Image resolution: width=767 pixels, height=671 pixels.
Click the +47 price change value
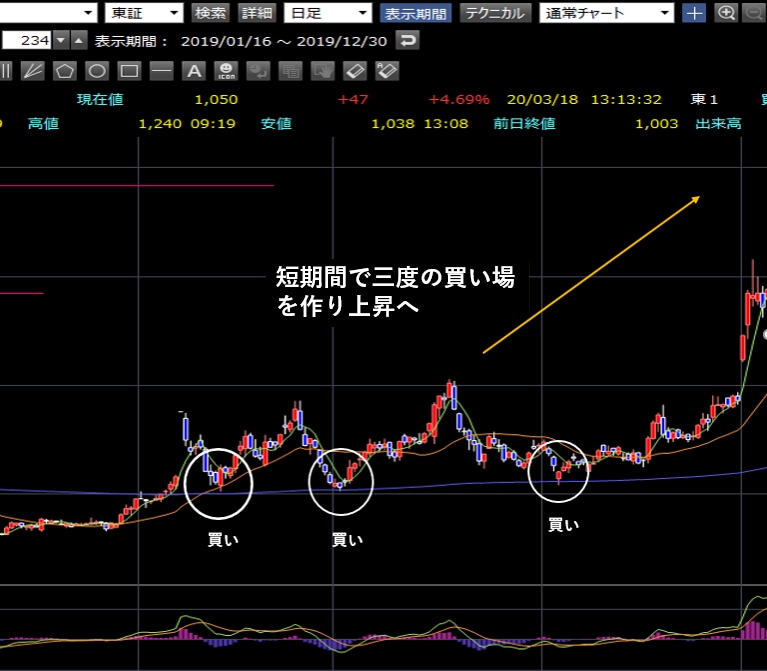coord(353,100)
